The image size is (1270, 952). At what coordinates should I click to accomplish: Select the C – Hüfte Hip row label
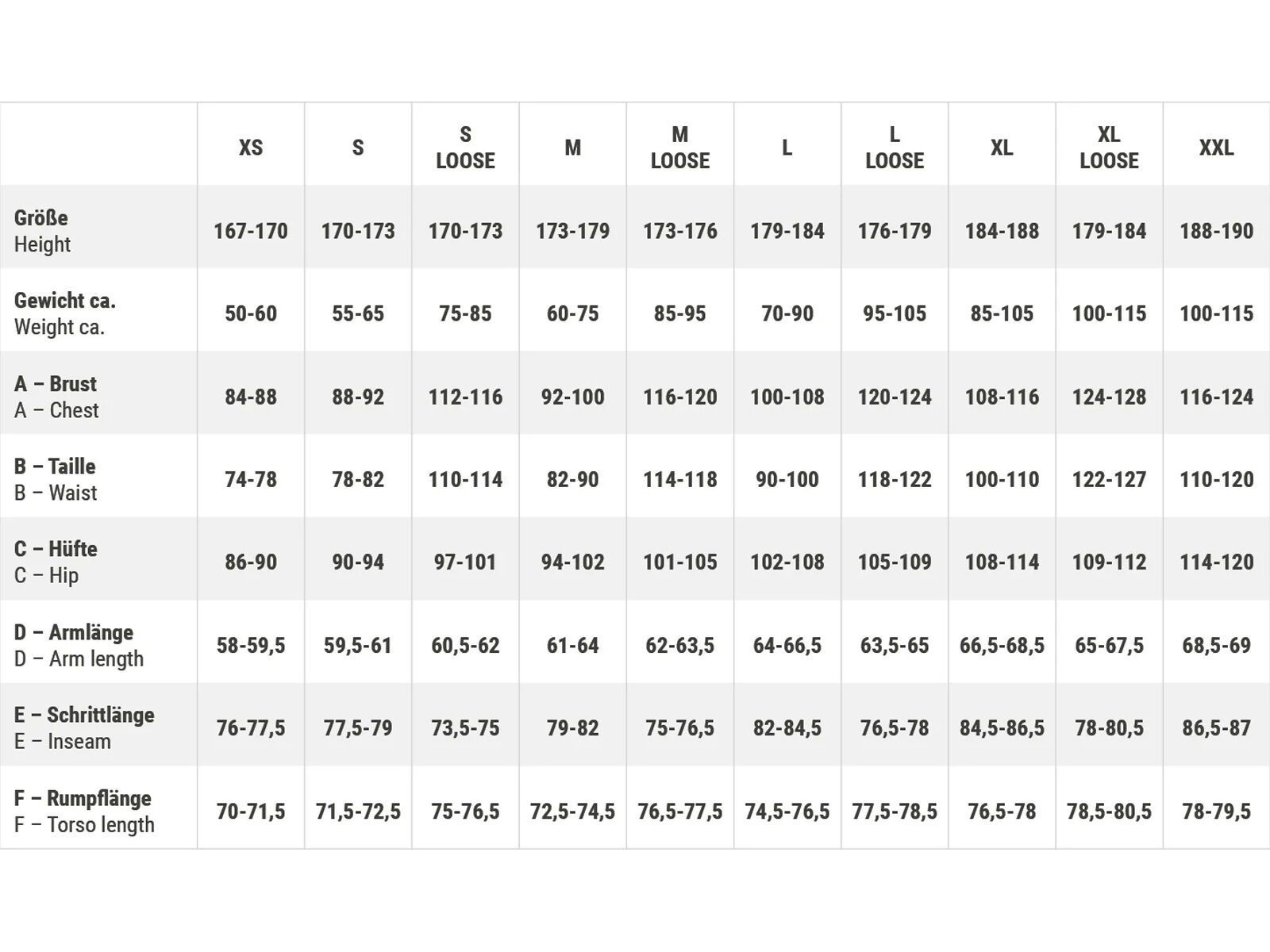pos(56,562)
